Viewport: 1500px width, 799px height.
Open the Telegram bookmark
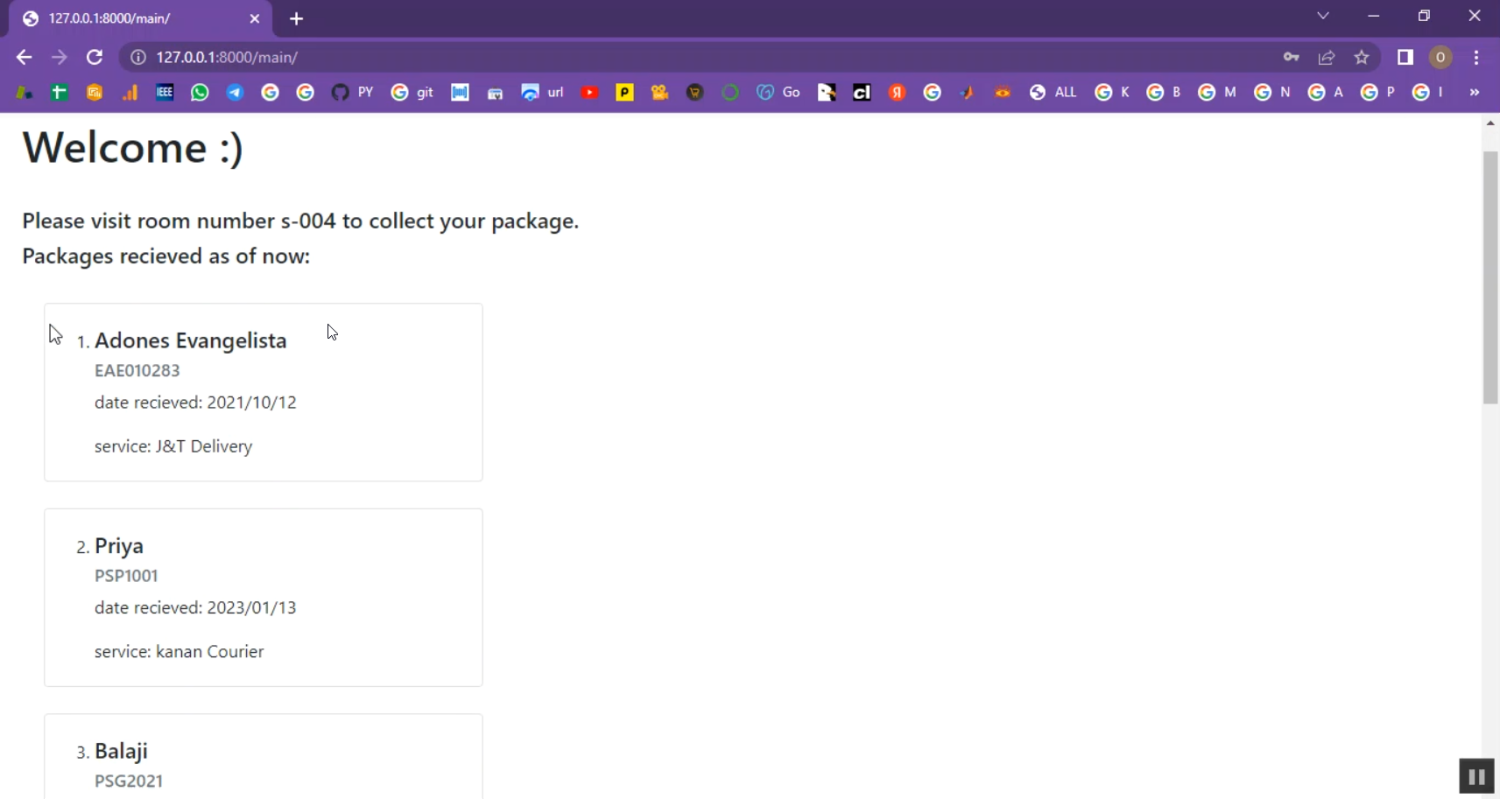coord(235,92)
